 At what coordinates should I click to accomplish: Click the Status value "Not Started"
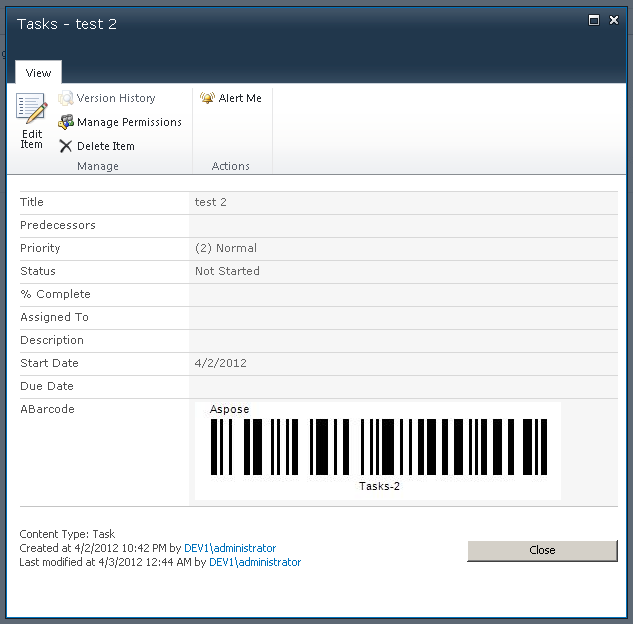(x=227, y=271)
